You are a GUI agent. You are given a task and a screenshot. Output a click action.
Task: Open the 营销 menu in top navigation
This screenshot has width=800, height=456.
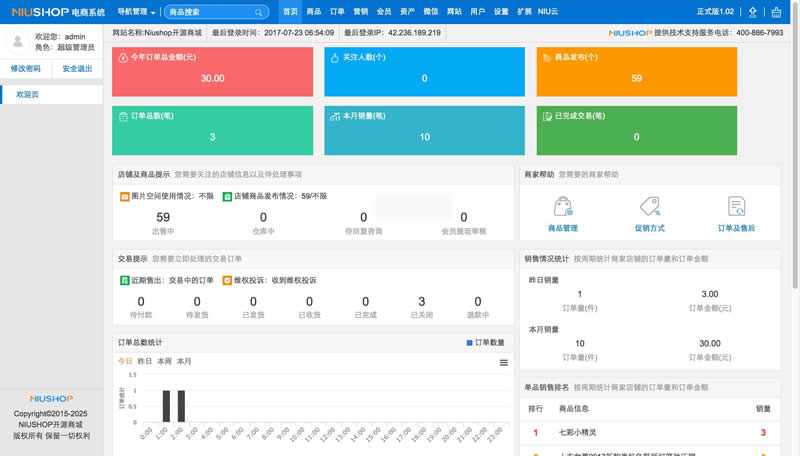(360, 12)
